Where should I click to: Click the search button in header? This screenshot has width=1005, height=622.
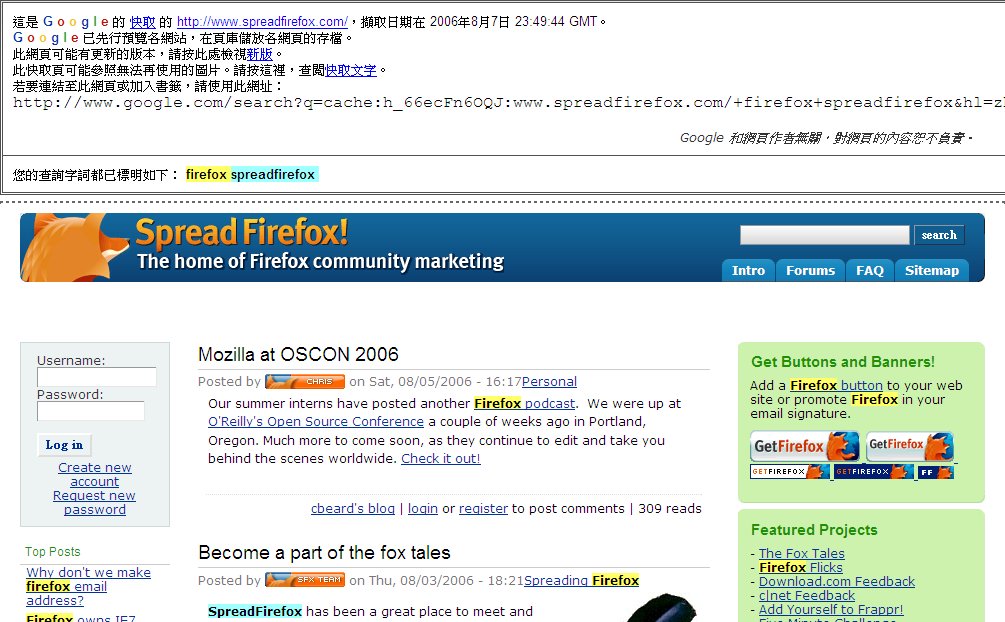[x=939, y=235]
